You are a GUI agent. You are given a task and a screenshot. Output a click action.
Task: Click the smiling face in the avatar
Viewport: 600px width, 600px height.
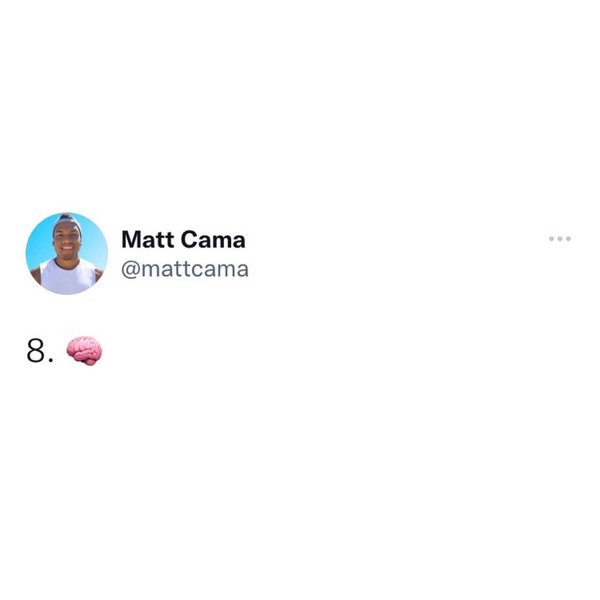point(67,241)
